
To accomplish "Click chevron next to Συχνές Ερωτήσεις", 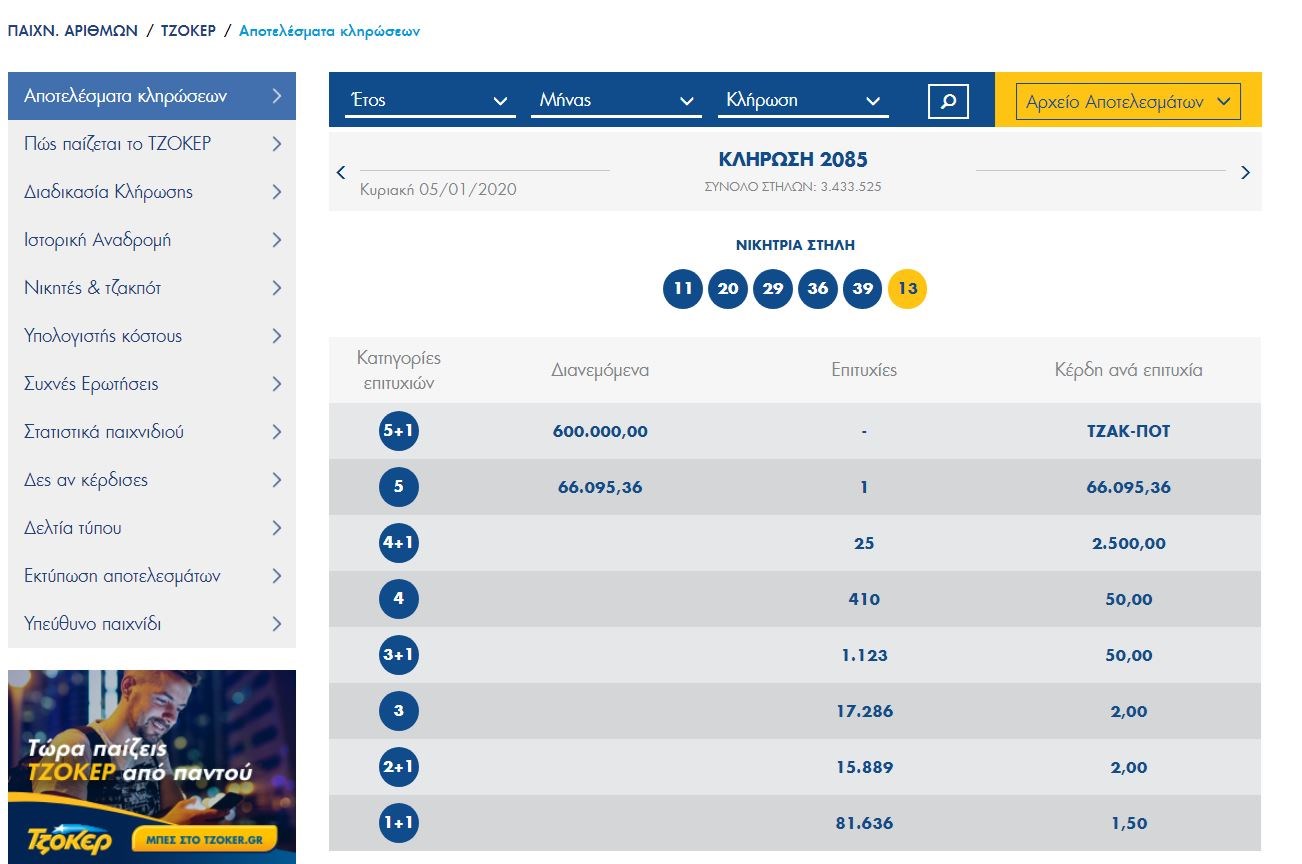I will click(277, 384).
